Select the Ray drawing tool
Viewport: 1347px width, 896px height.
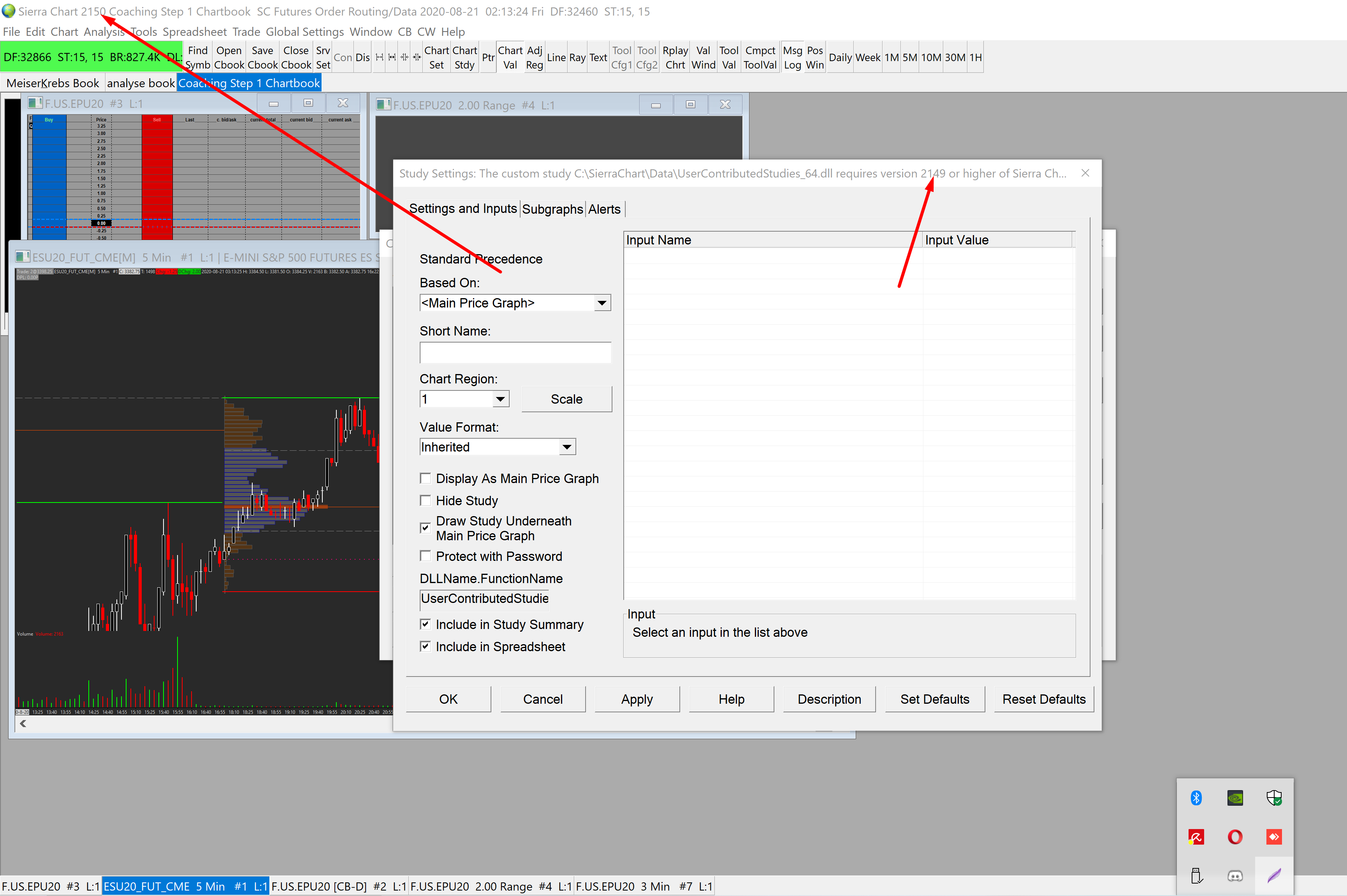[x=577, y=57]
